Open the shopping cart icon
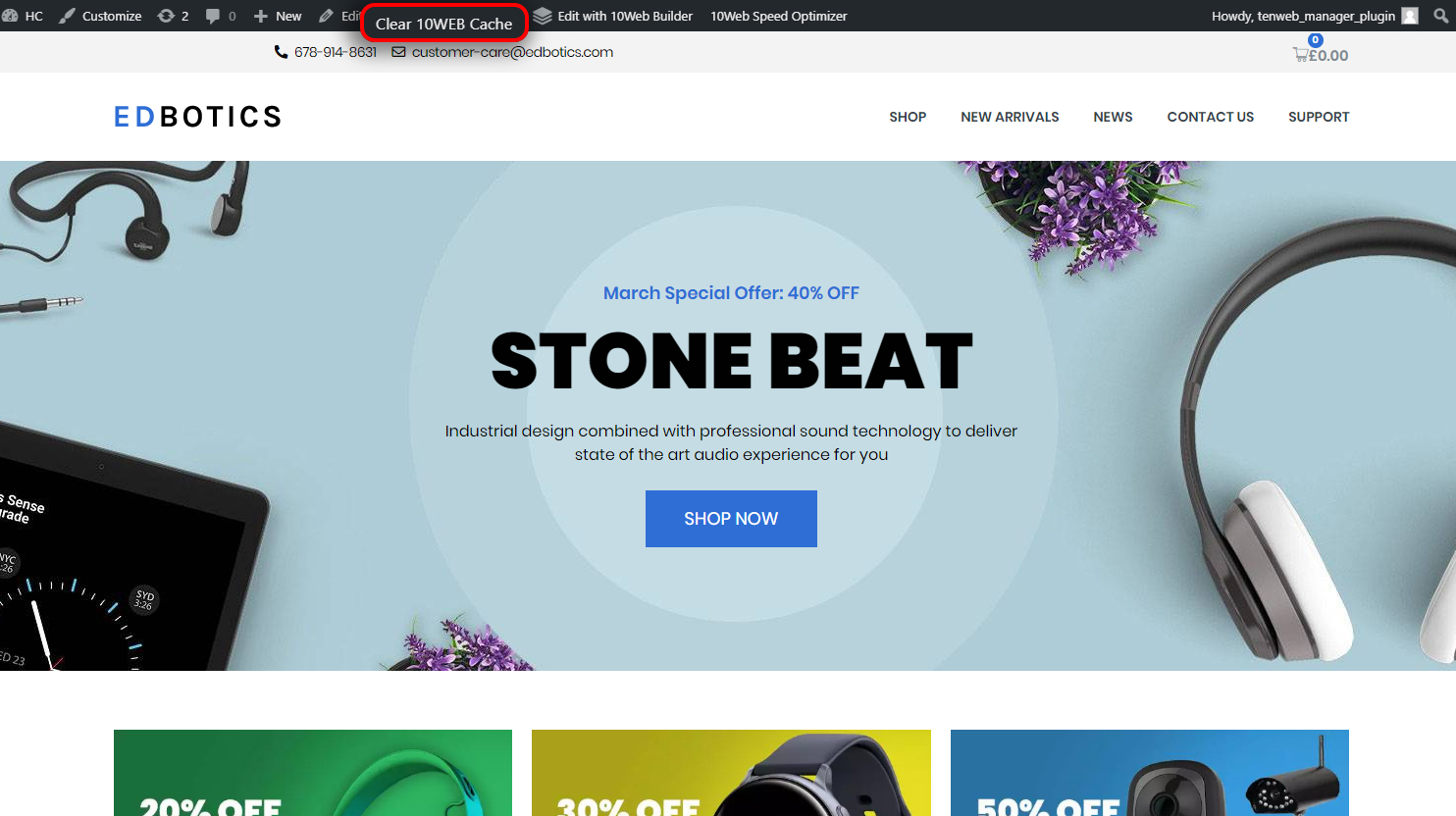The height and width of the screenshot is (816, 1456). click(1301, 55)
